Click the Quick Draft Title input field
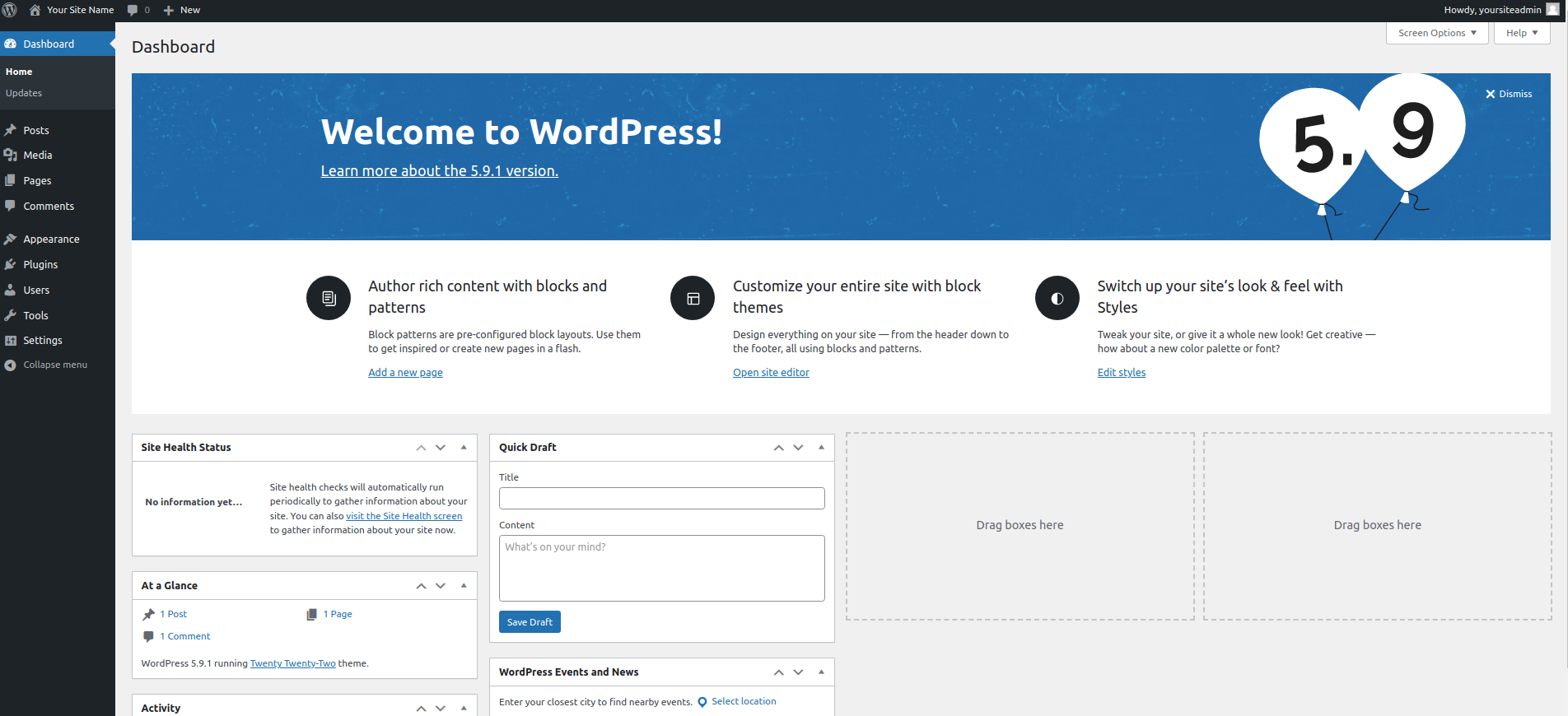The height and width of the screenshot is (716, 1568). click(662, 498)
